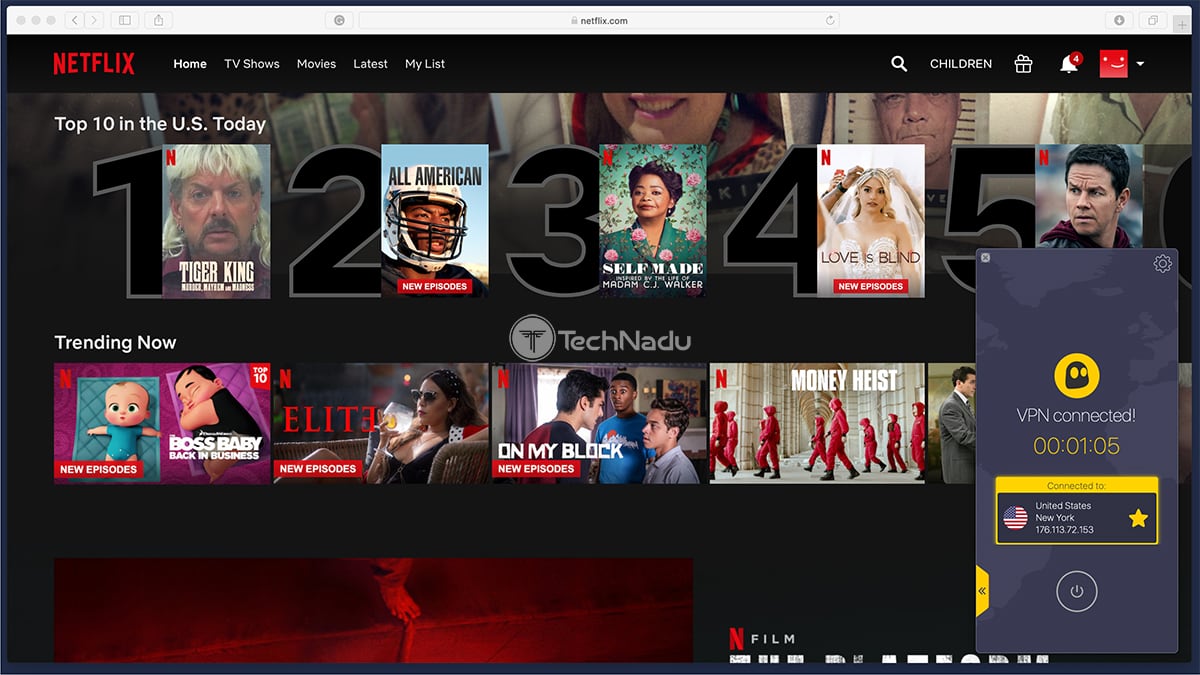Open notifications bell with 4 alerts
Viewport: 1200px width, 675px height.
pos(1069,63)
